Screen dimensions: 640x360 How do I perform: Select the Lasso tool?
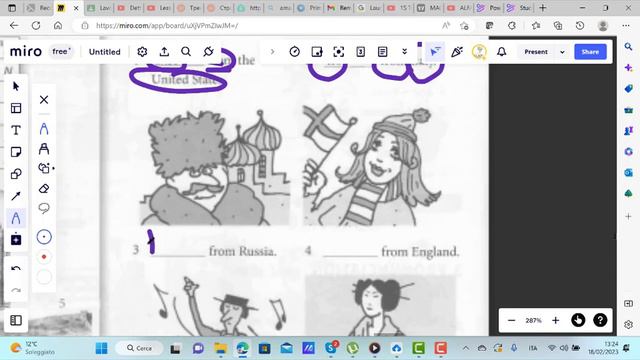pyautogui.click(x=44, y=209)
